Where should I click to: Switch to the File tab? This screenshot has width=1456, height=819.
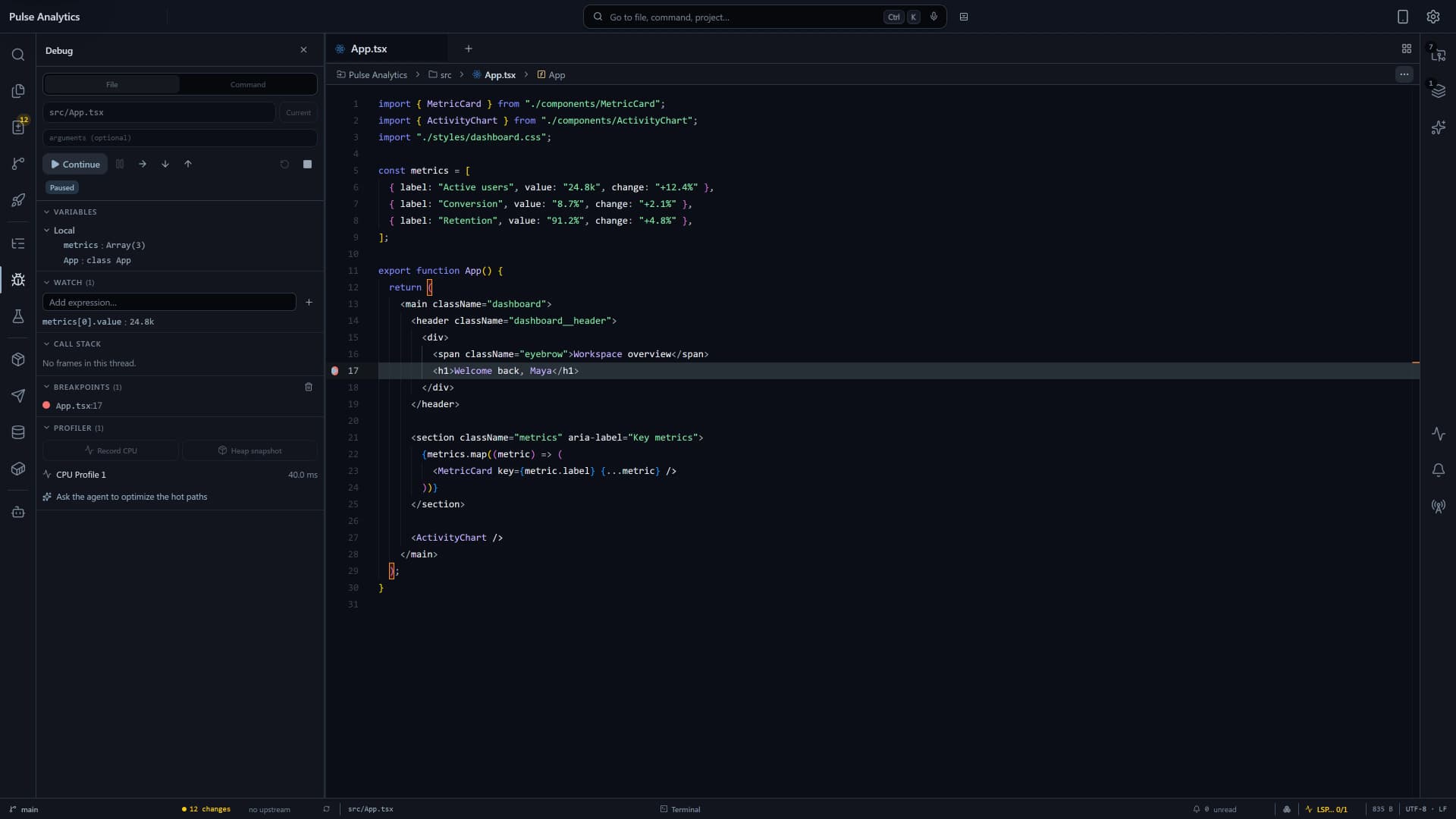click(x=111, y=84)
